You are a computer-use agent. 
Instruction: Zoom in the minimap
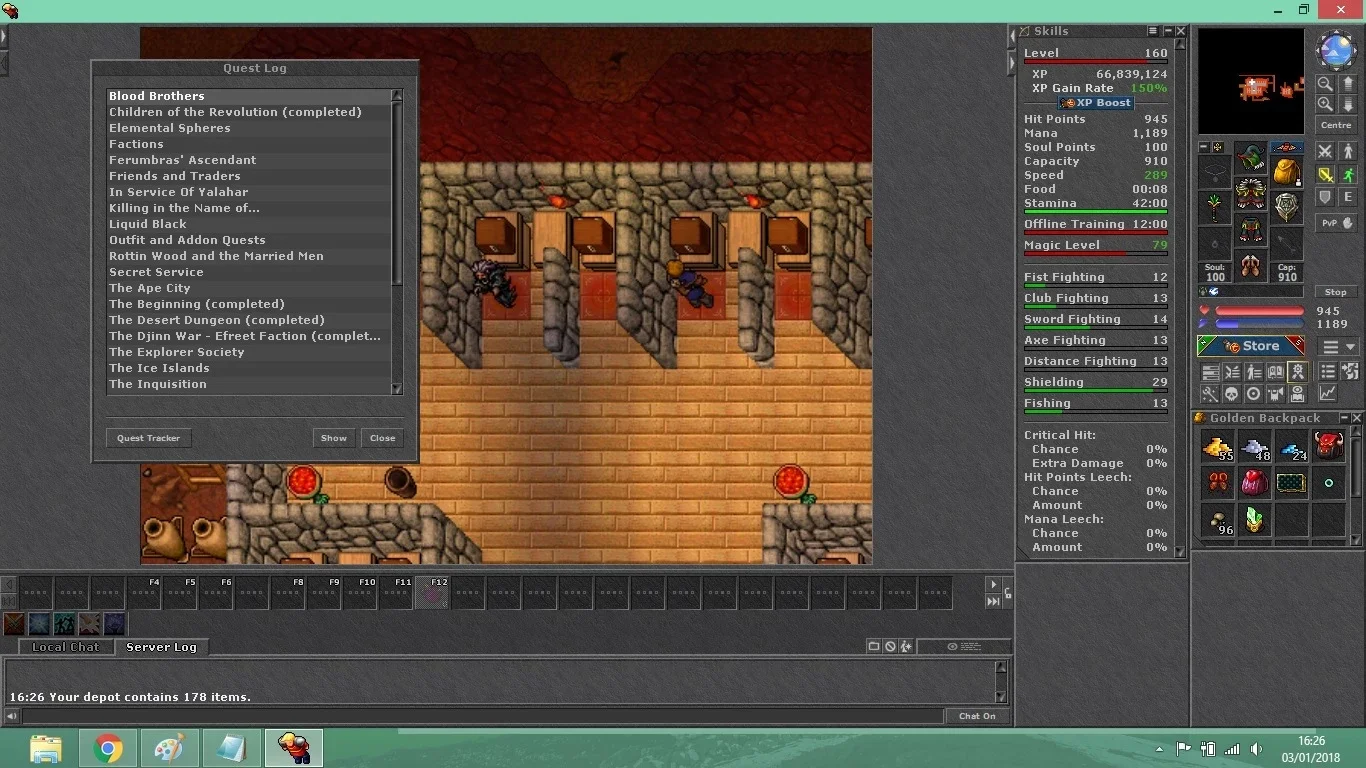coord(1325,104)
